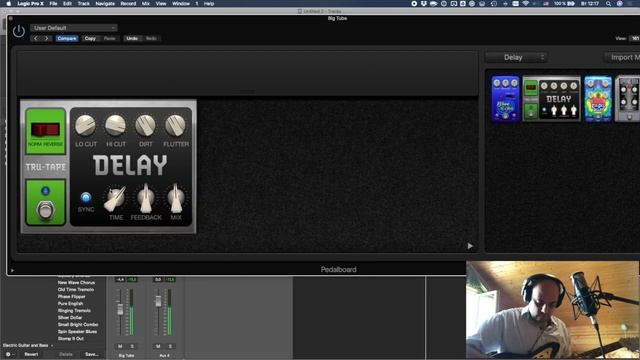Click the library Save button
Viewport: 640px width, 360px height.
pyautogui.click(x=91, y=354)
